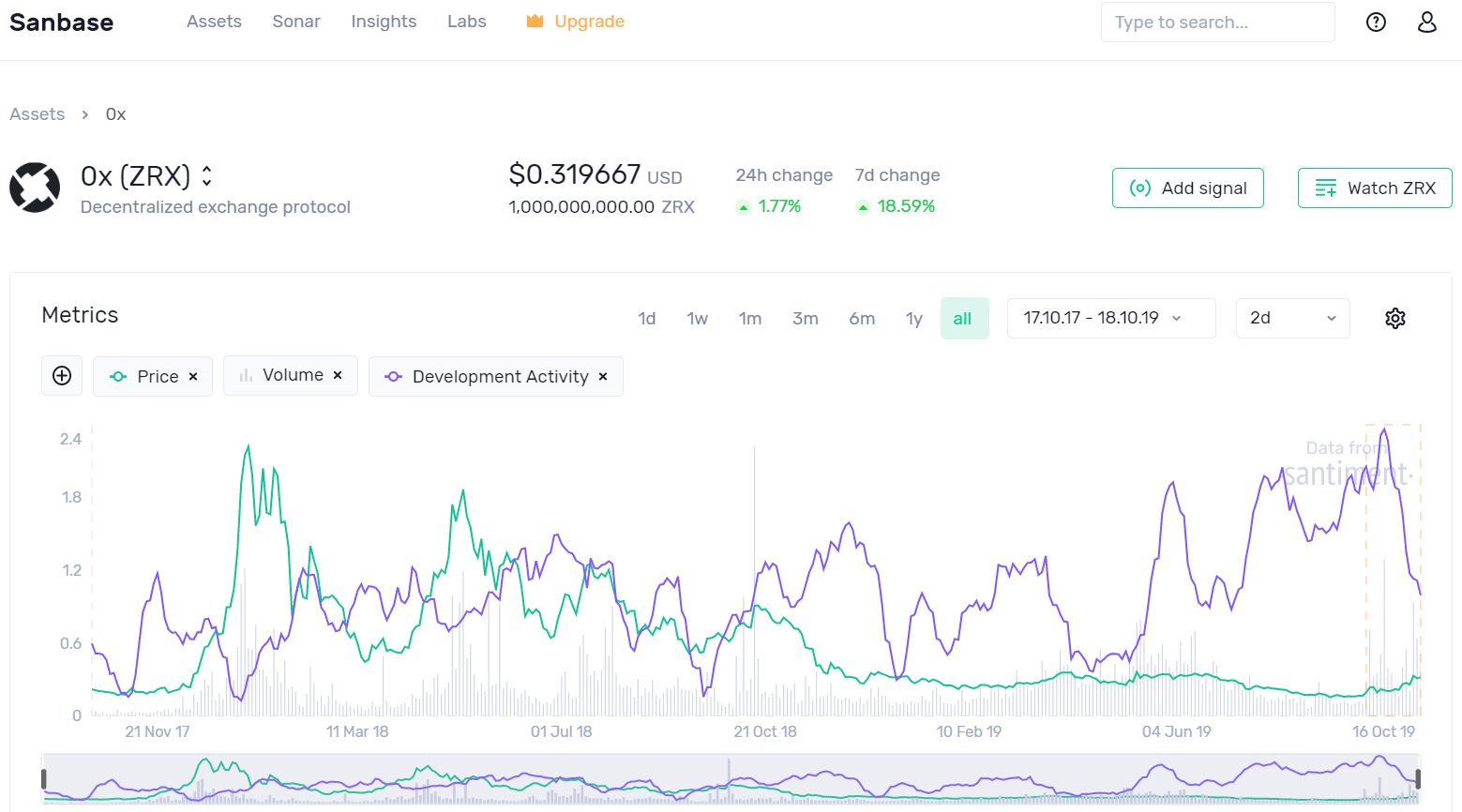This screenshot has height=812, width=1462.
Task: Remove the Volume metric from the chart
Action: pyautogui.click(x=338, y=374)
